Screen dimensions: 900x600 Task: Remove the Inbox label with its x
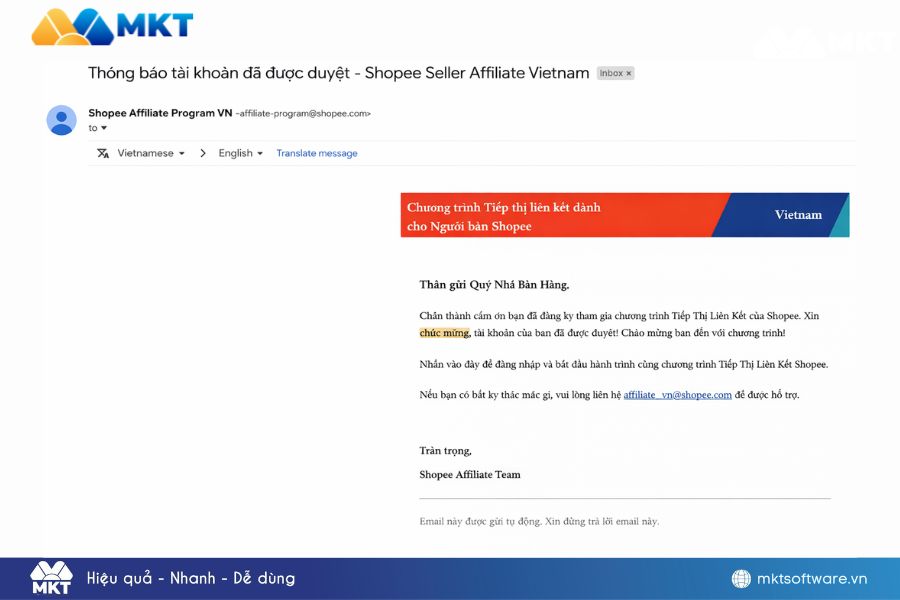[629, 74]
